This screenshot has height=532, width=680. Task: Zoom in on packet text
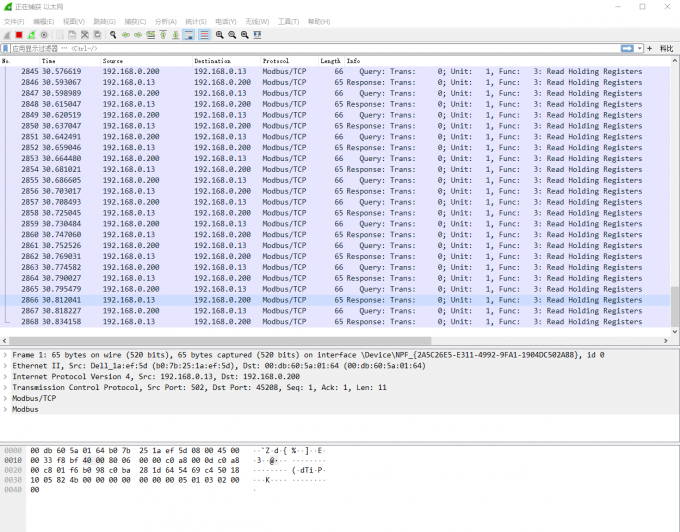(220, 35)
